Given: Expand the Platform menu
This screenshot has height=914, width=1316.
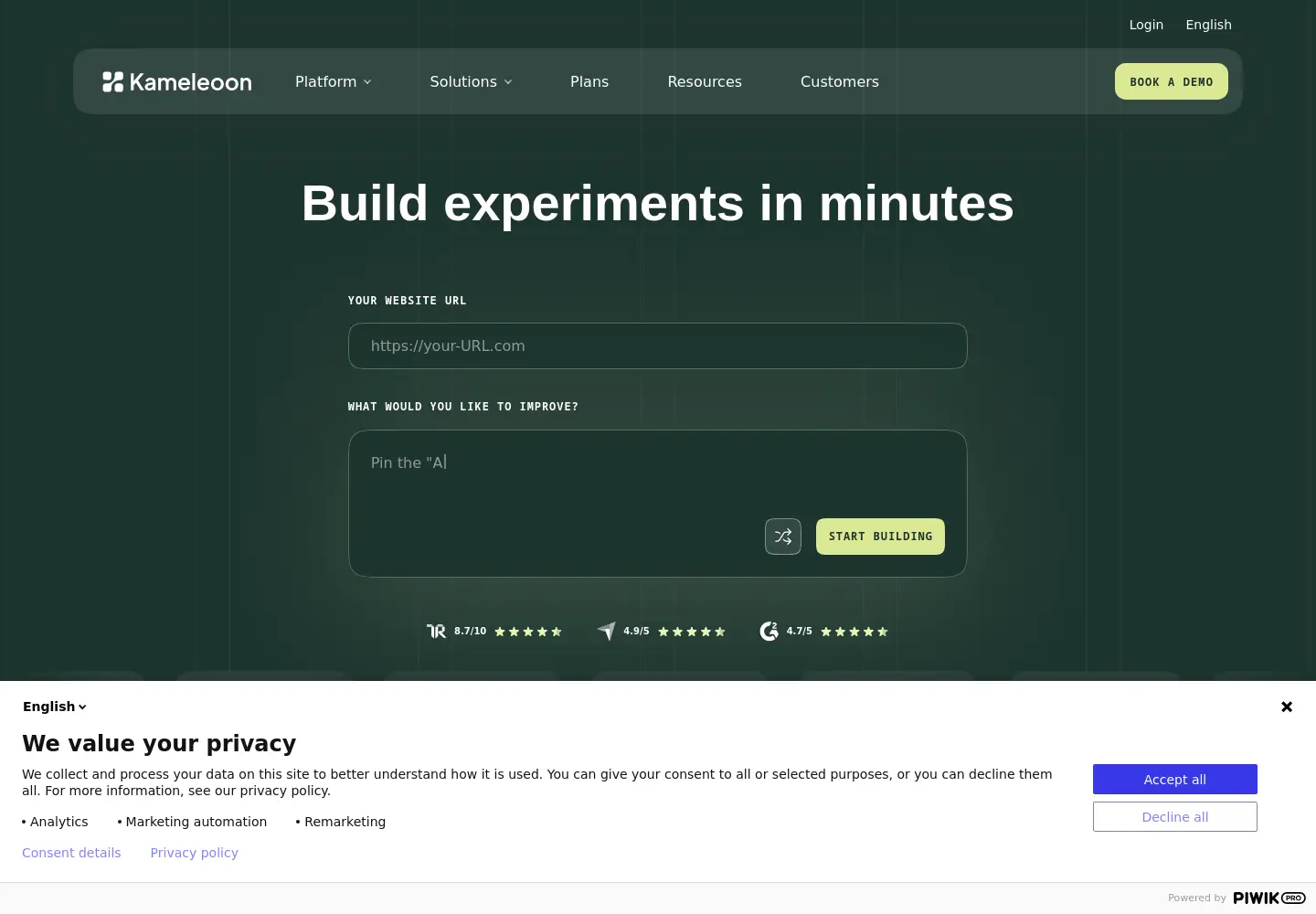Looking at the screenshot, I should point(334,81).
